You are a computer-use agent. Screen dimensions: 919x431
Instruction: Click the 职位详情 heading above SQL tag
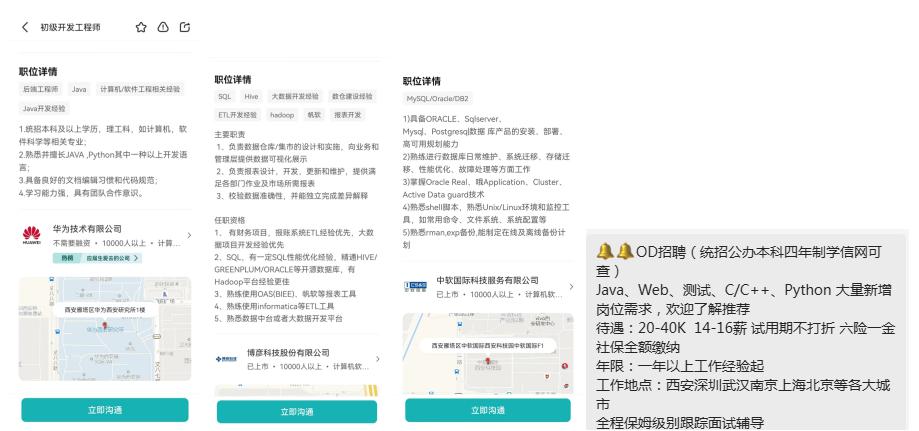tap(233, 80)
